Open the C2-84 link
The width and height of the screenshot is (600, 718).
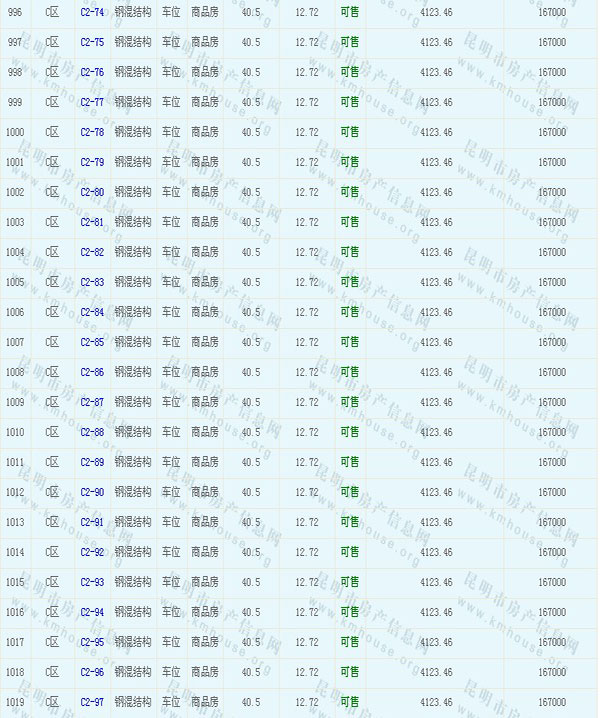(92, 313)
